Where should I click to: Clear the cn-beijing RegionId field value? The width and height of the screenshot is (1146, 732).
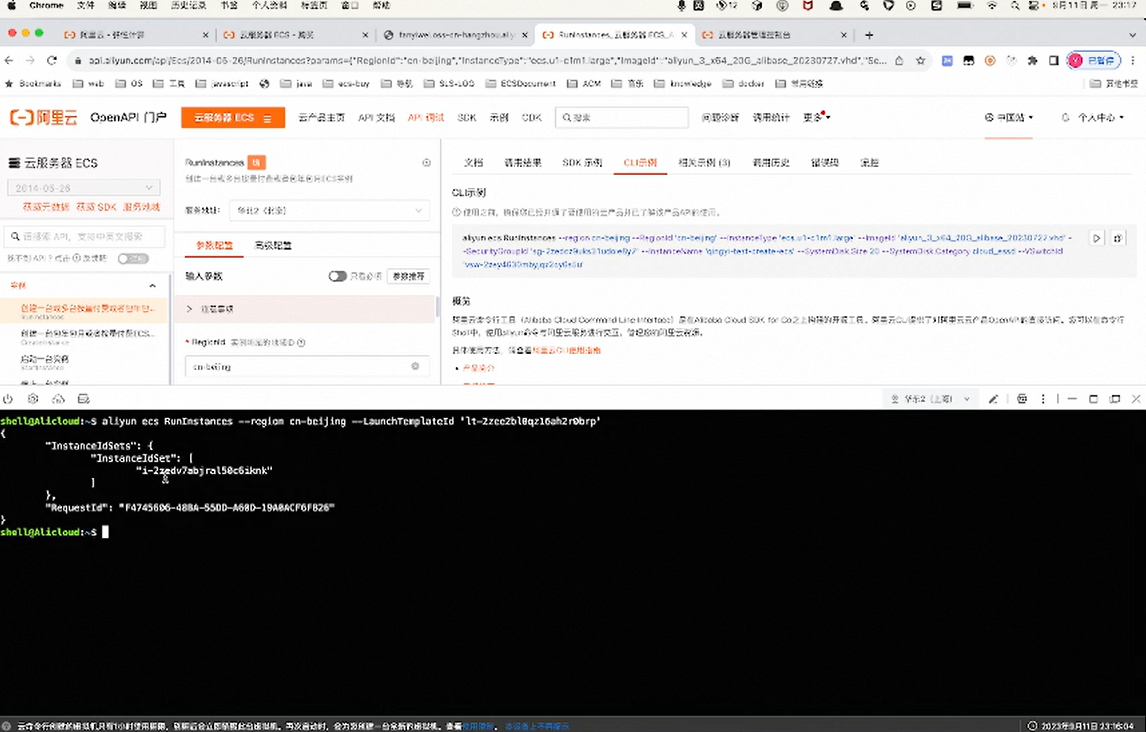tap(415, 366)
